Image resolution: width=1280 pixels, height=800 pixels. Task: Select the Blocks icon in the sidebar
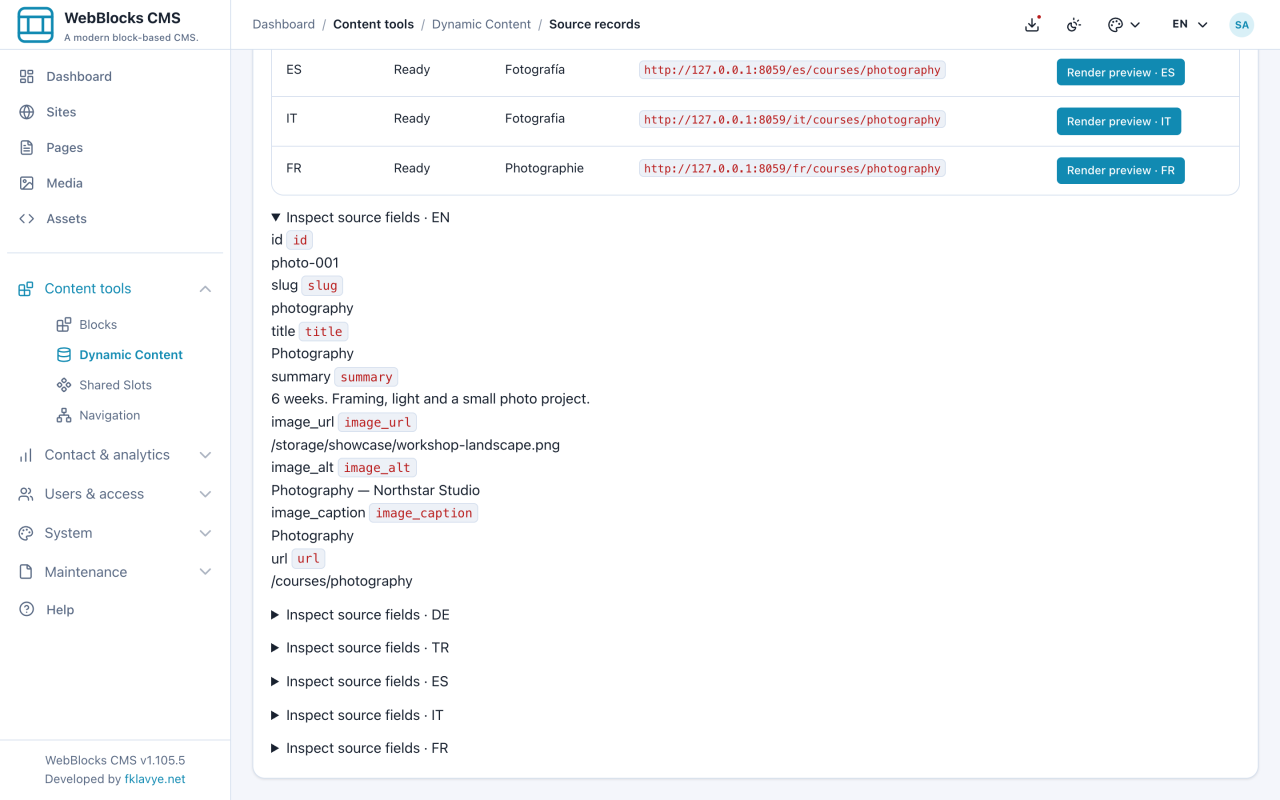click(x=64, y=324)
